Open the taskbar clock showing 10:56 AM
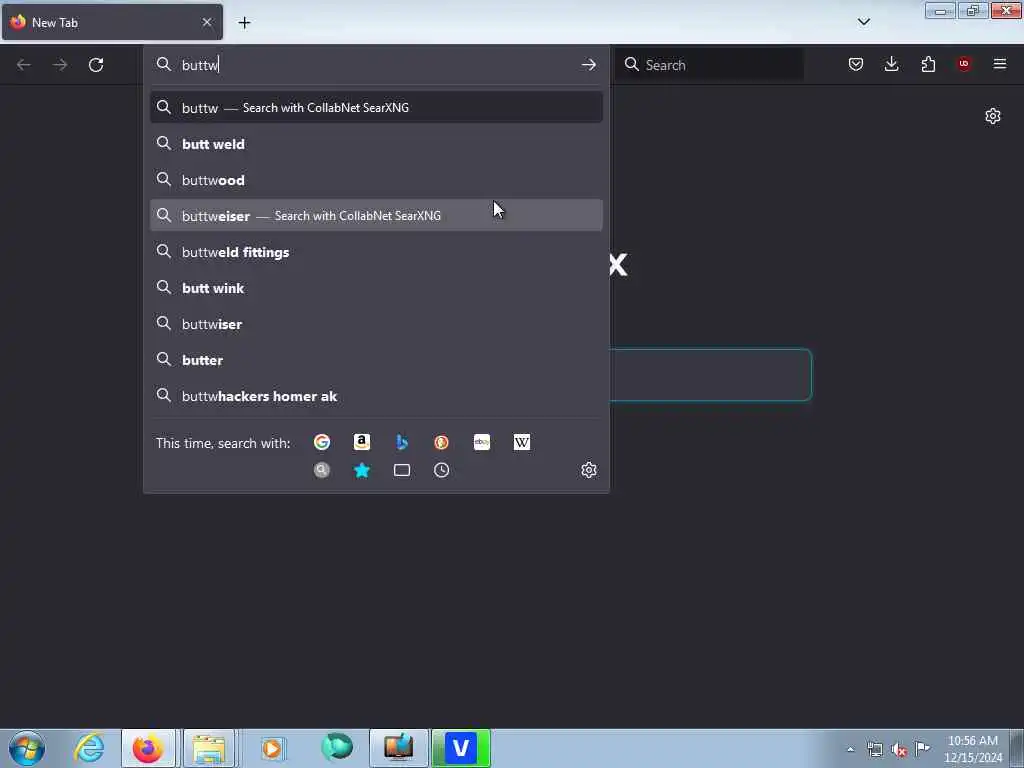 (x=973, y=749)
